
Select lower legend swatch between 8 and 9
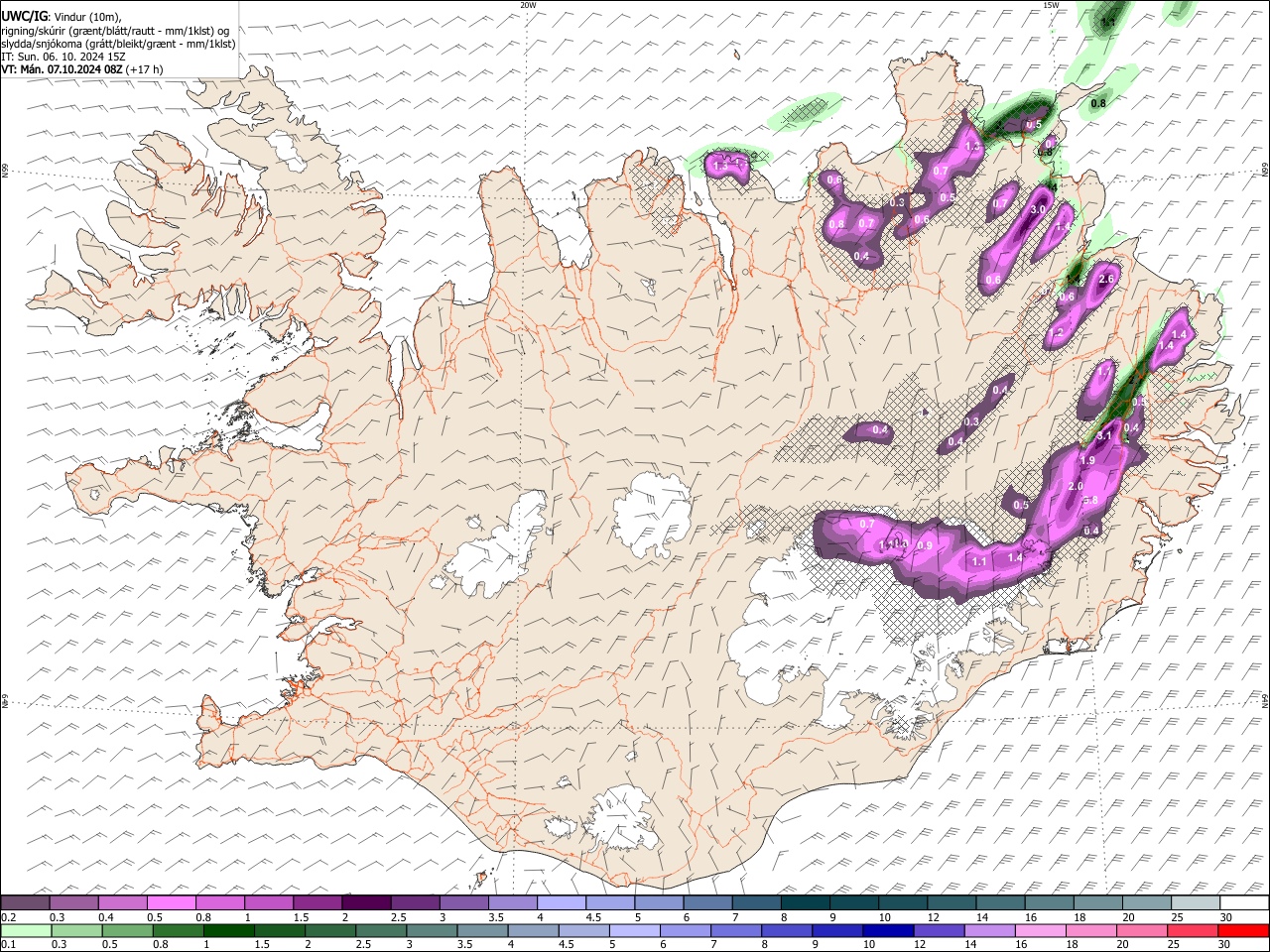pyautogui.click(x=788, y=930)
